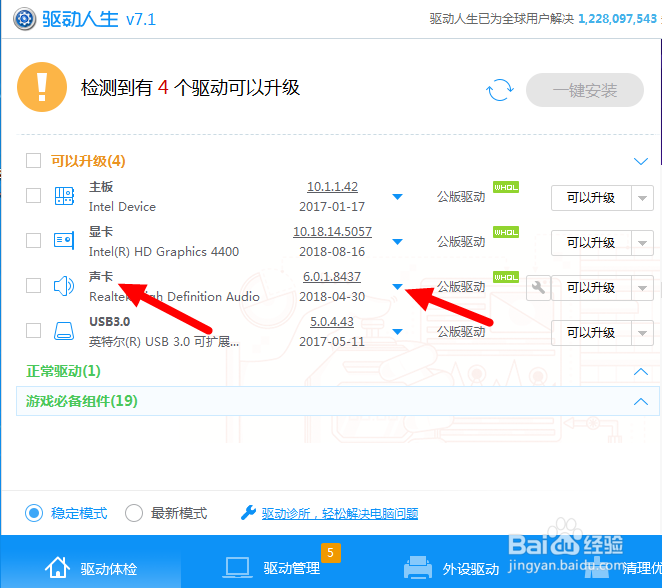Select the 稳定模式 radio button
This screenshot has width=662, height=588.
[x=34, y=513]
